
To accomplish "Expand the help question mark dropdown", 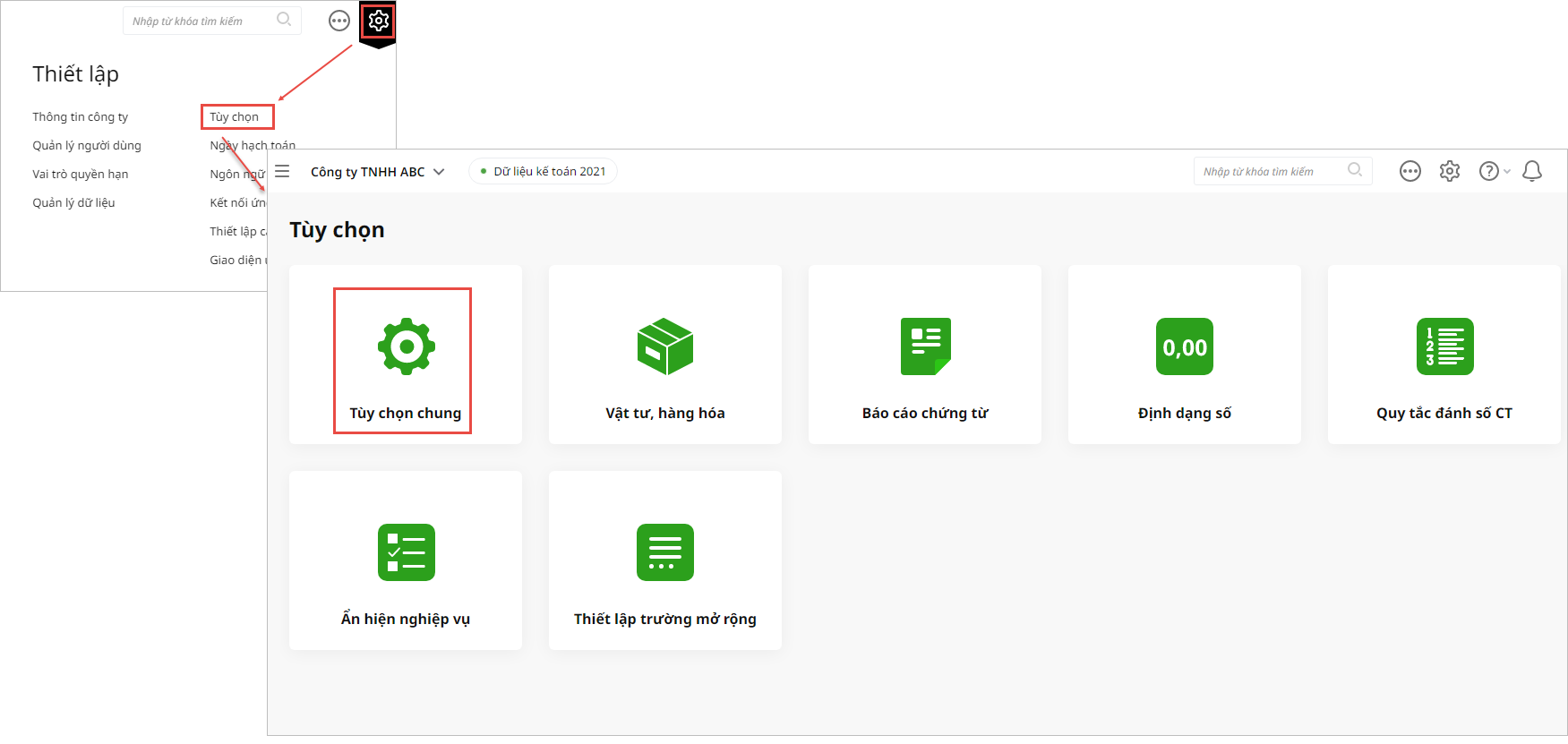I will tap(1494, 171).
